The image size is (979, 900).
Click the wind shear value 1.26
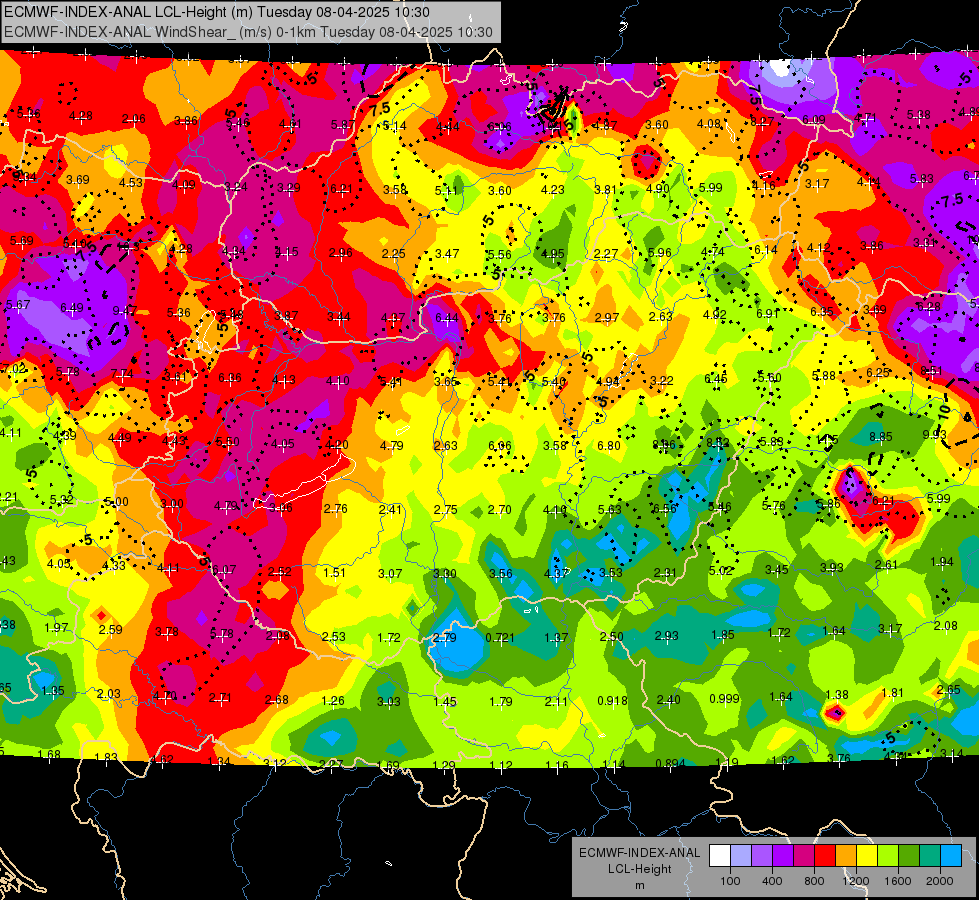[333, 701]
